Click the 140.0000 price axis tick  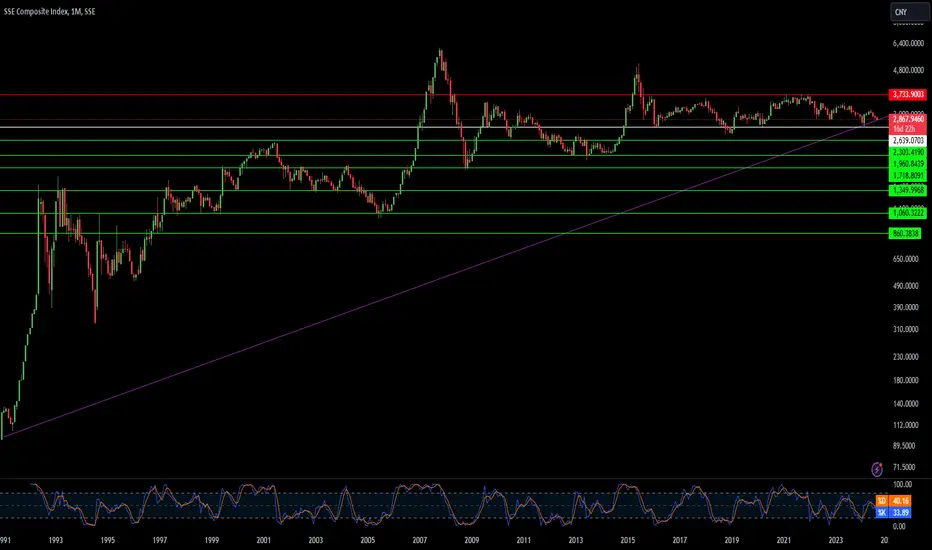(906, 404)
